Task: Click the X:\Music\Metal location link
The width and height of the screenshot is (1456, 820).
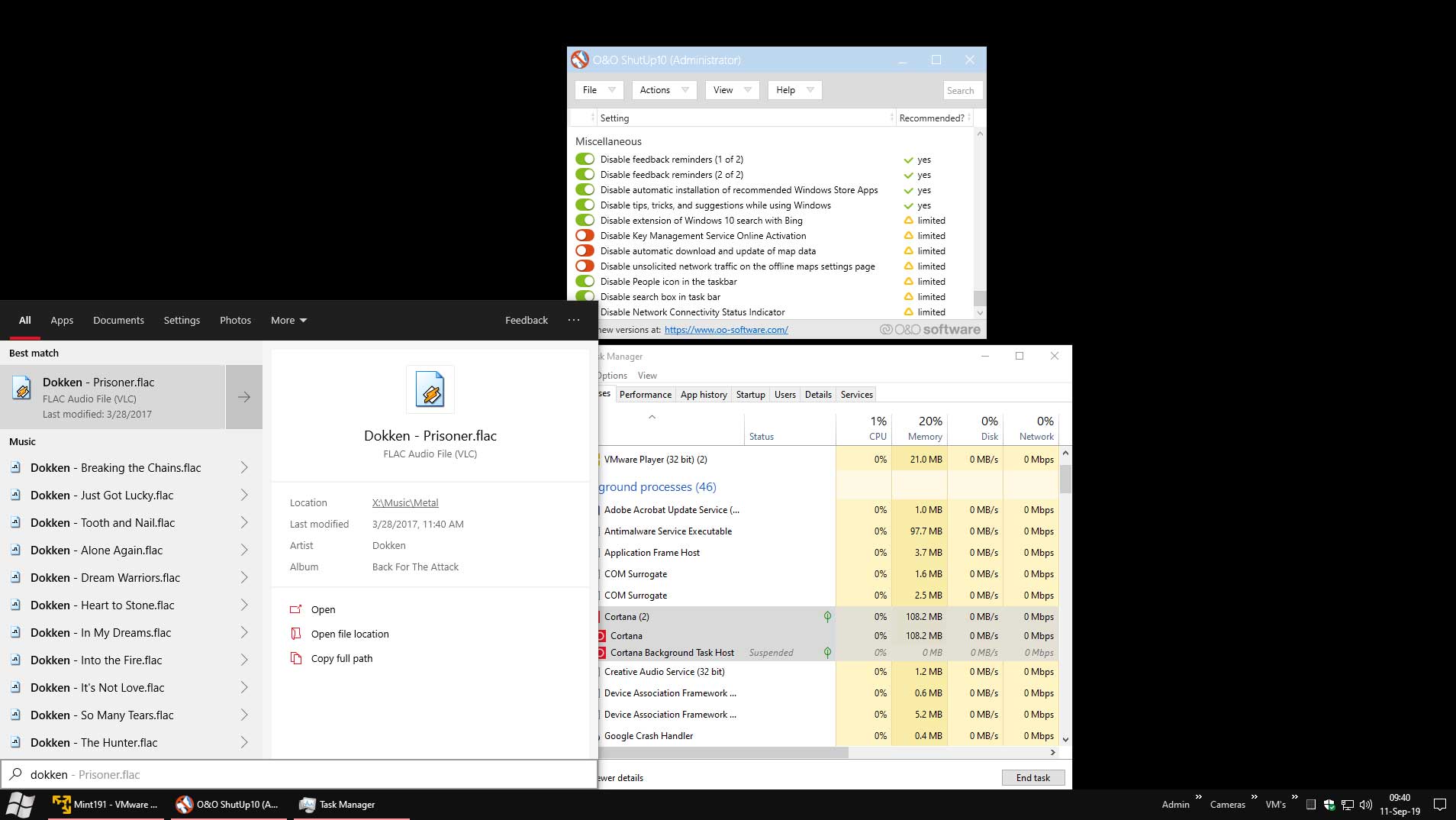Action: click(x=405, y=502)
